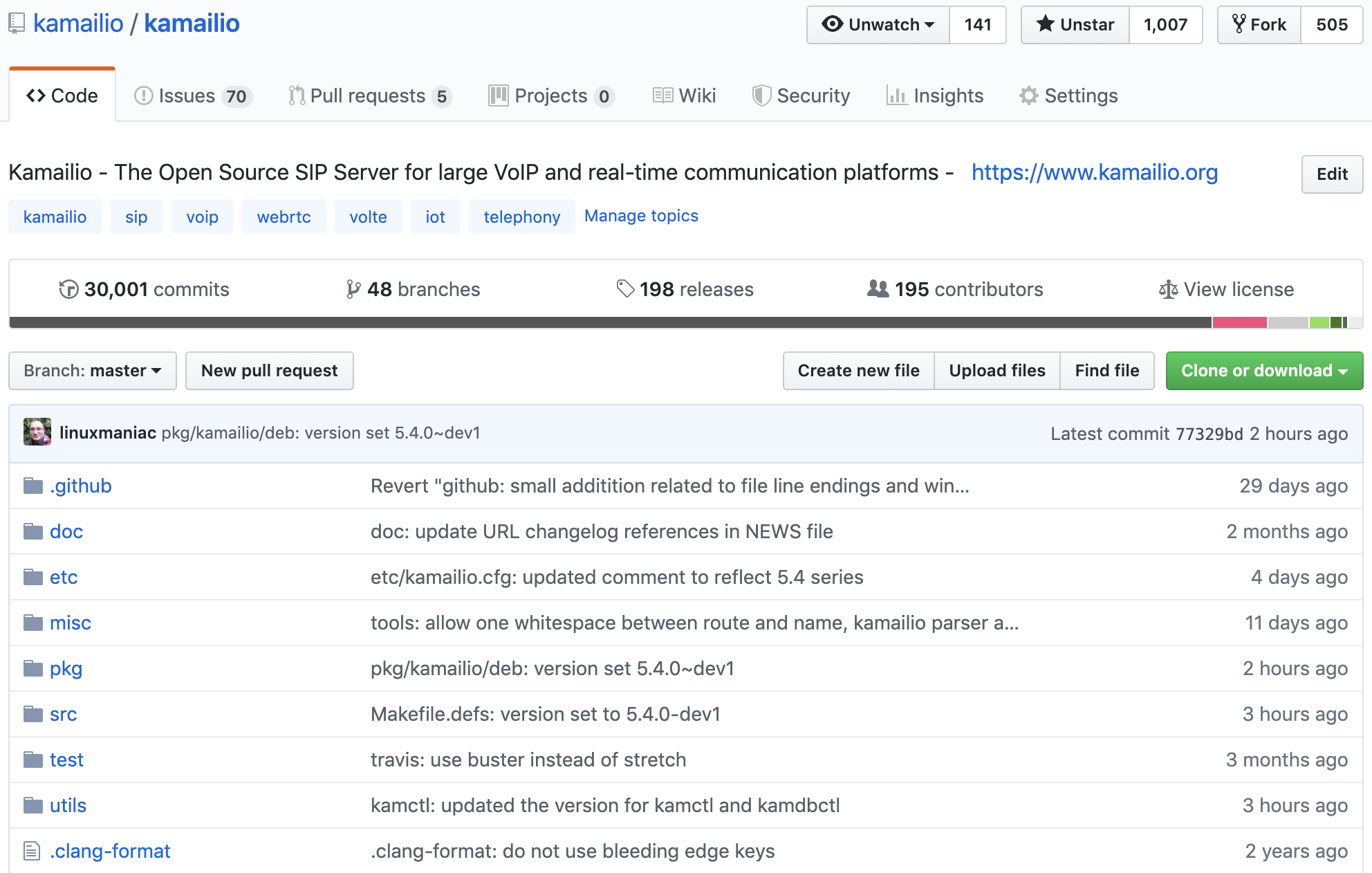Viewport: 1372px width, 873px height.
Task: Click Create new file button
Action: pos(858,371)
